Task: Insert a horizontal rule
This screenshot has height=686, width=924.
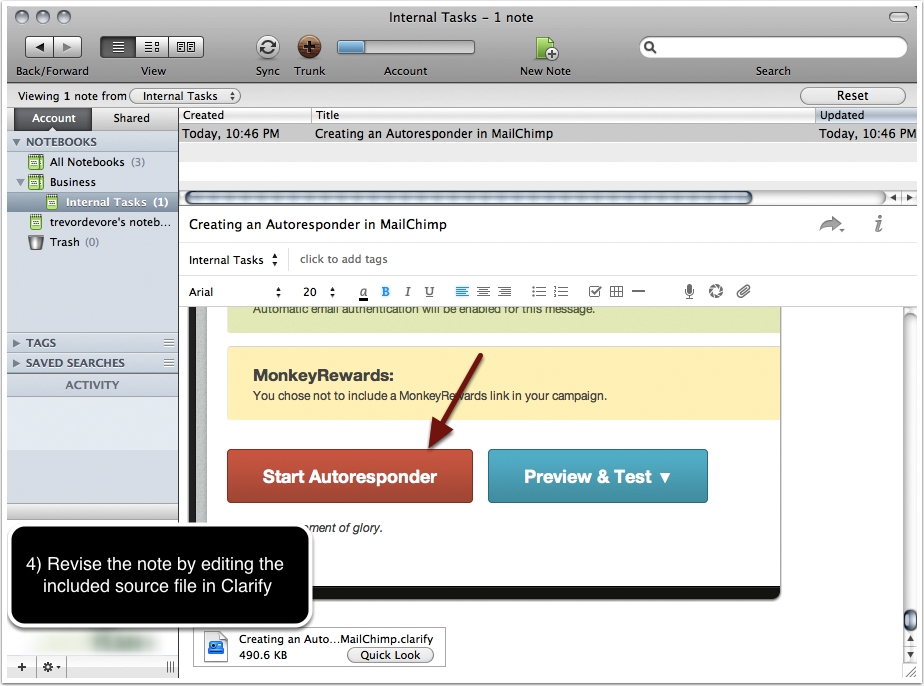Action: tap(638, 291)
